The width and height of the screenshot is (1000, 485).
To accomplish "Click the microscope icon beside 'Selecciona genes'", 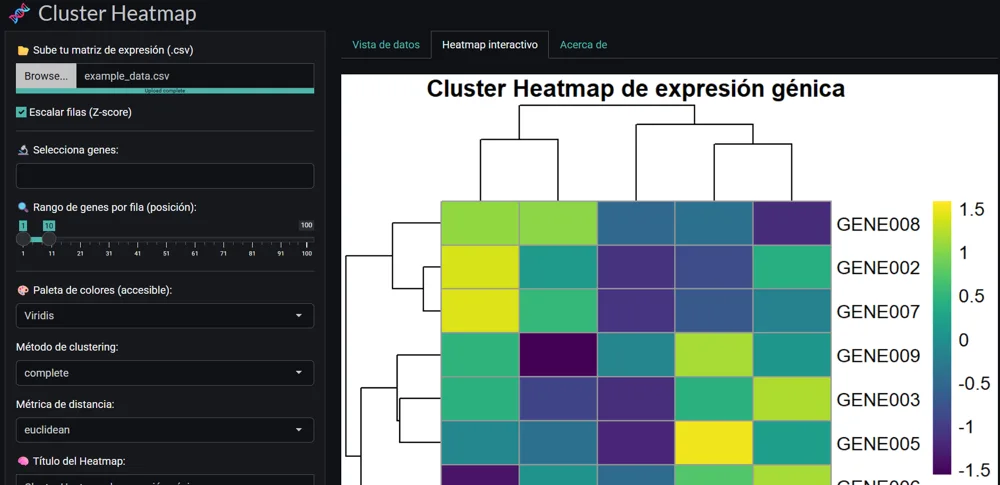I will click(x=23, y=150).
